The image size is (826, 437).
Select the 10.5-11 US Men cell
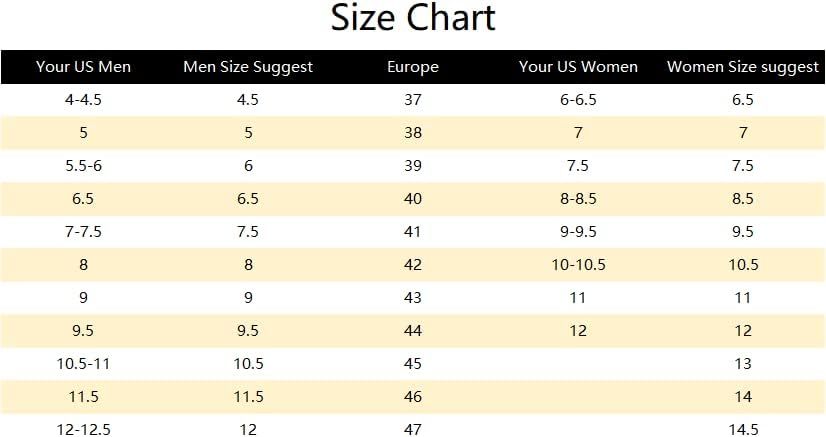(x=83, y=364)
